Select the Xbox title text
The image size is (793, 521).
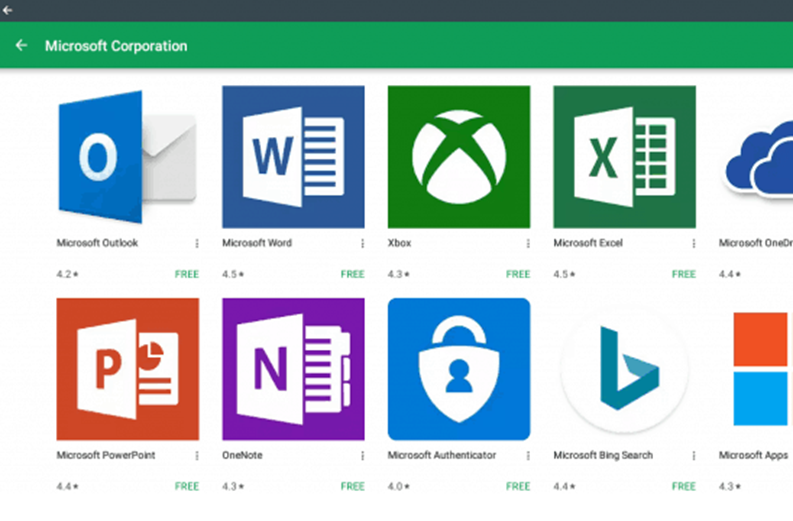coord(400,243)
